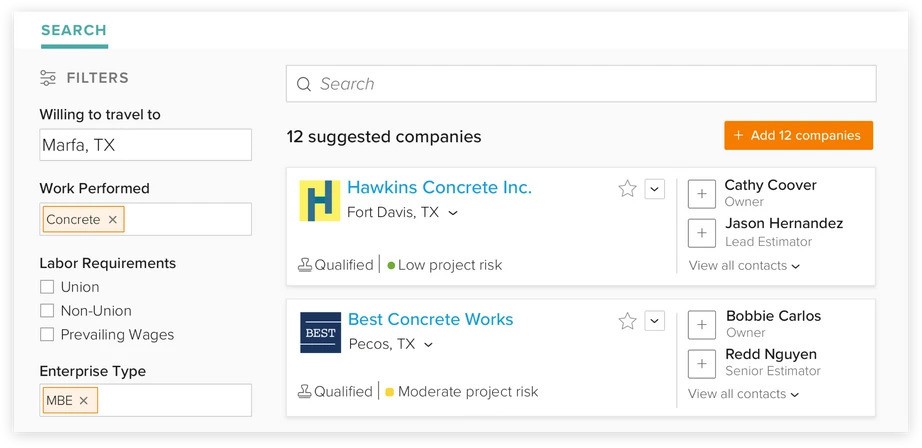Click the company Search input field
This screenshot has width=922, height=448.
[x=580, y=84]
